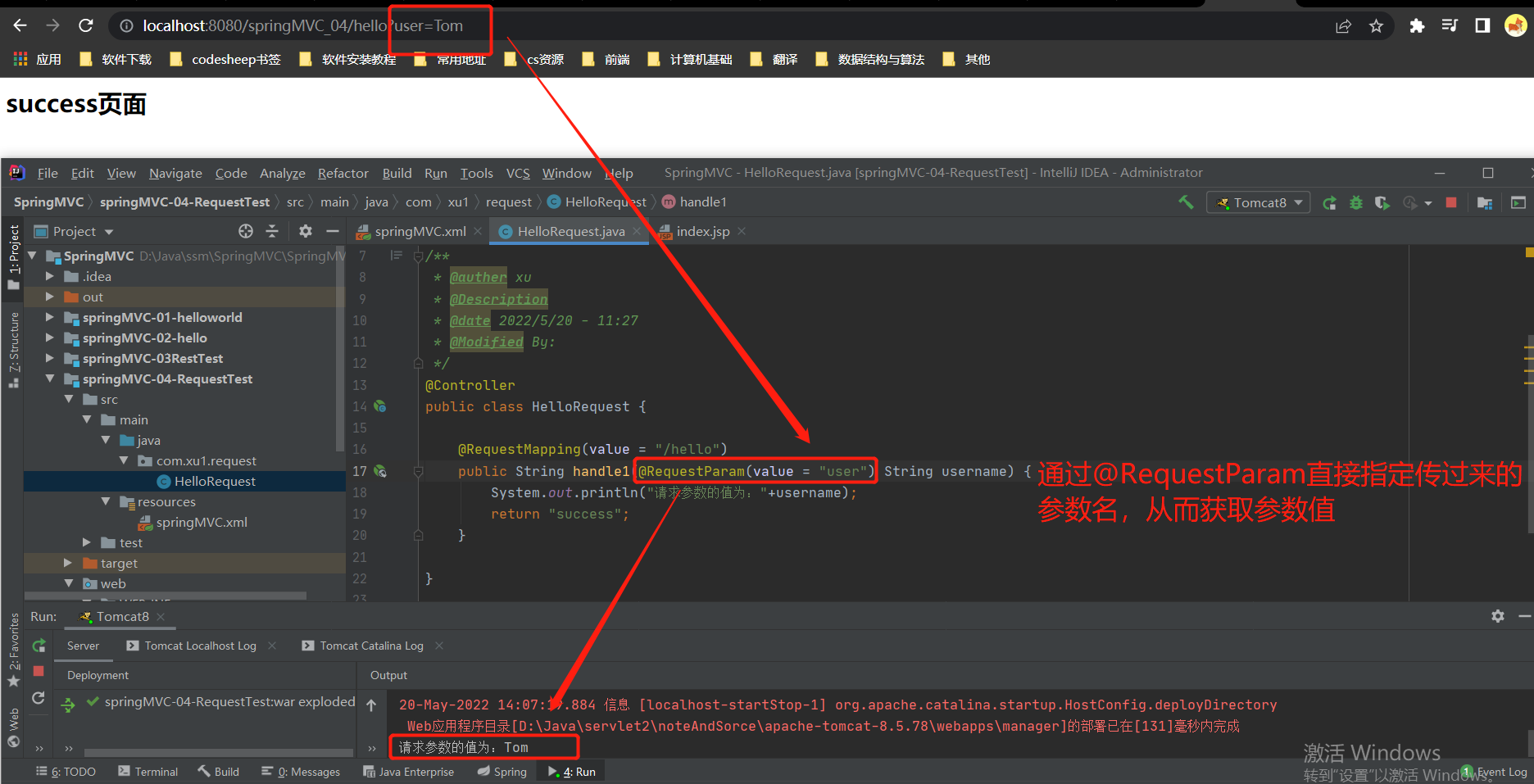This screenshot has height=784, width=1534.
Task: Reload the browser page
Action: pyautogui.click(x=85, y=25)
